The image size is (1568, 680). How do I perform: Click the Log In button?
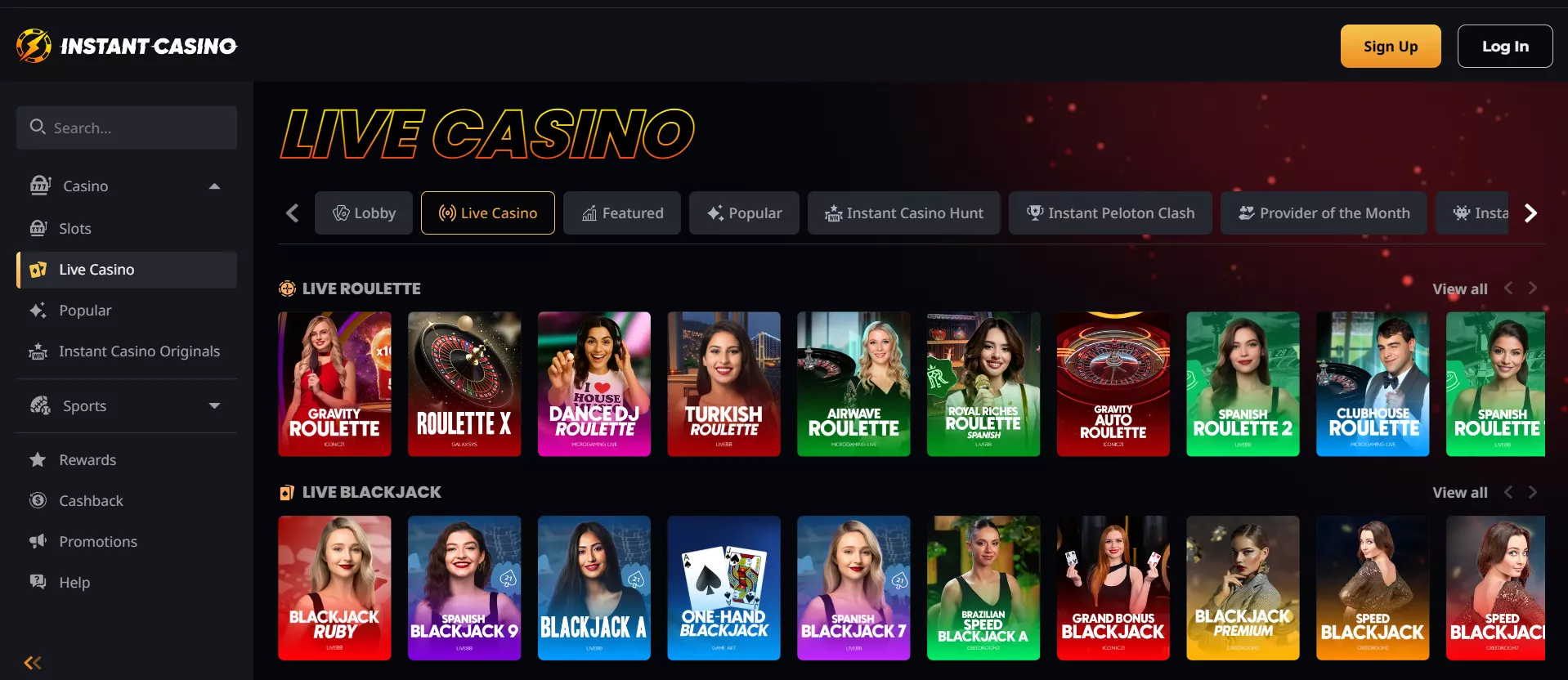[x=1505, y=47]
